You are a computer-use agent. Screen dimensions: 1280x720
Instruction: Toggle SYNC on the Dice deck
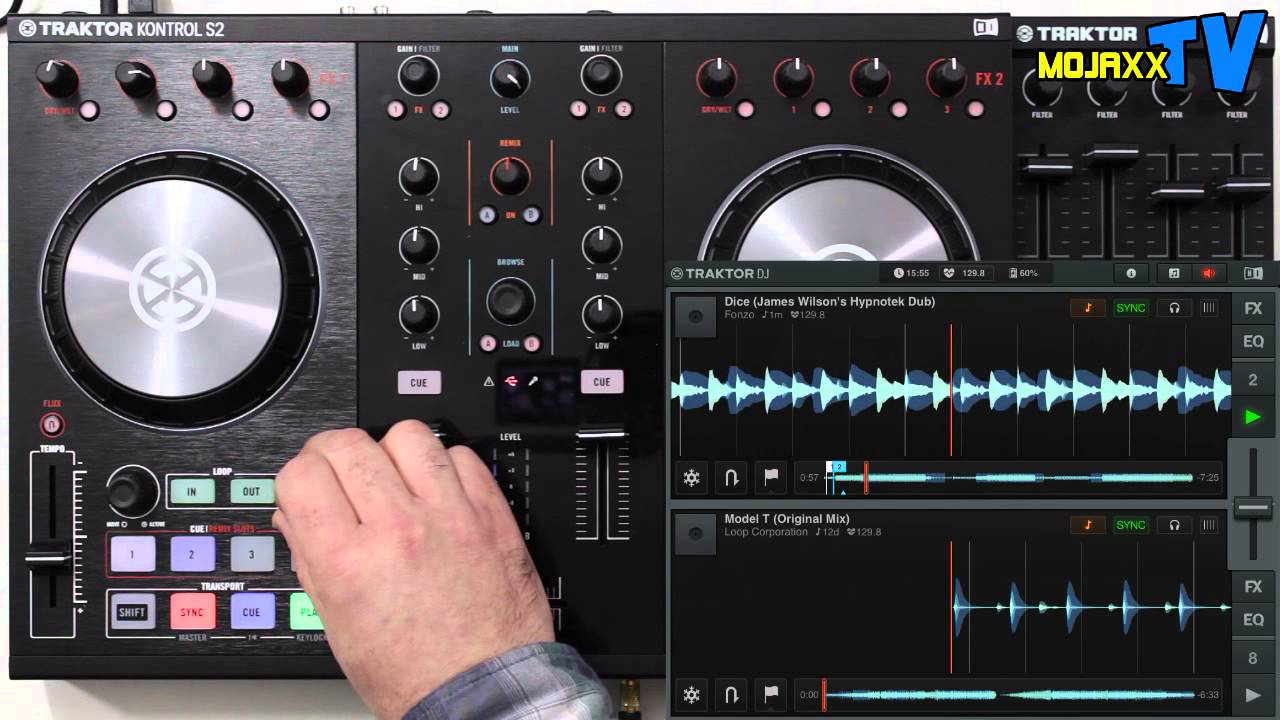[x=1131, y=308]
